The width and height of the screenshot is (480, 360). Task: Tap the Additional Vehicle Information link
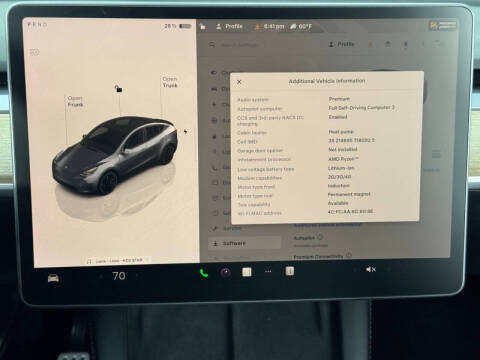click(327, 225)
